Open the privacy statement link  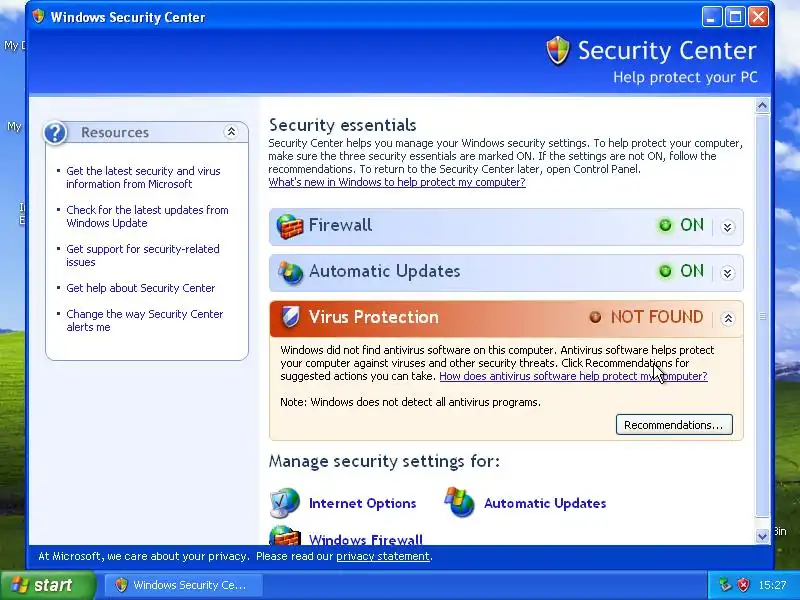point(383,556)
